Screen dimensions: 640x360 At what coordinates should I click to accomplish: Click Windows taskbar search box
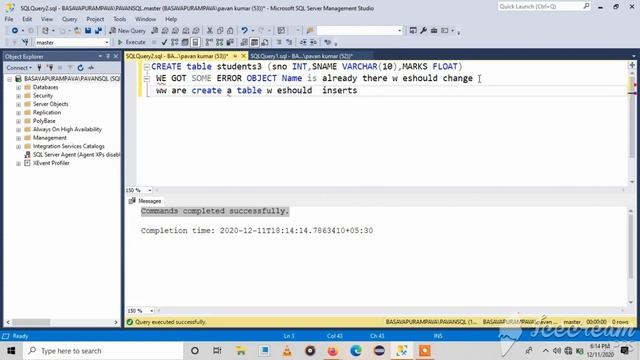click(103, 351)
